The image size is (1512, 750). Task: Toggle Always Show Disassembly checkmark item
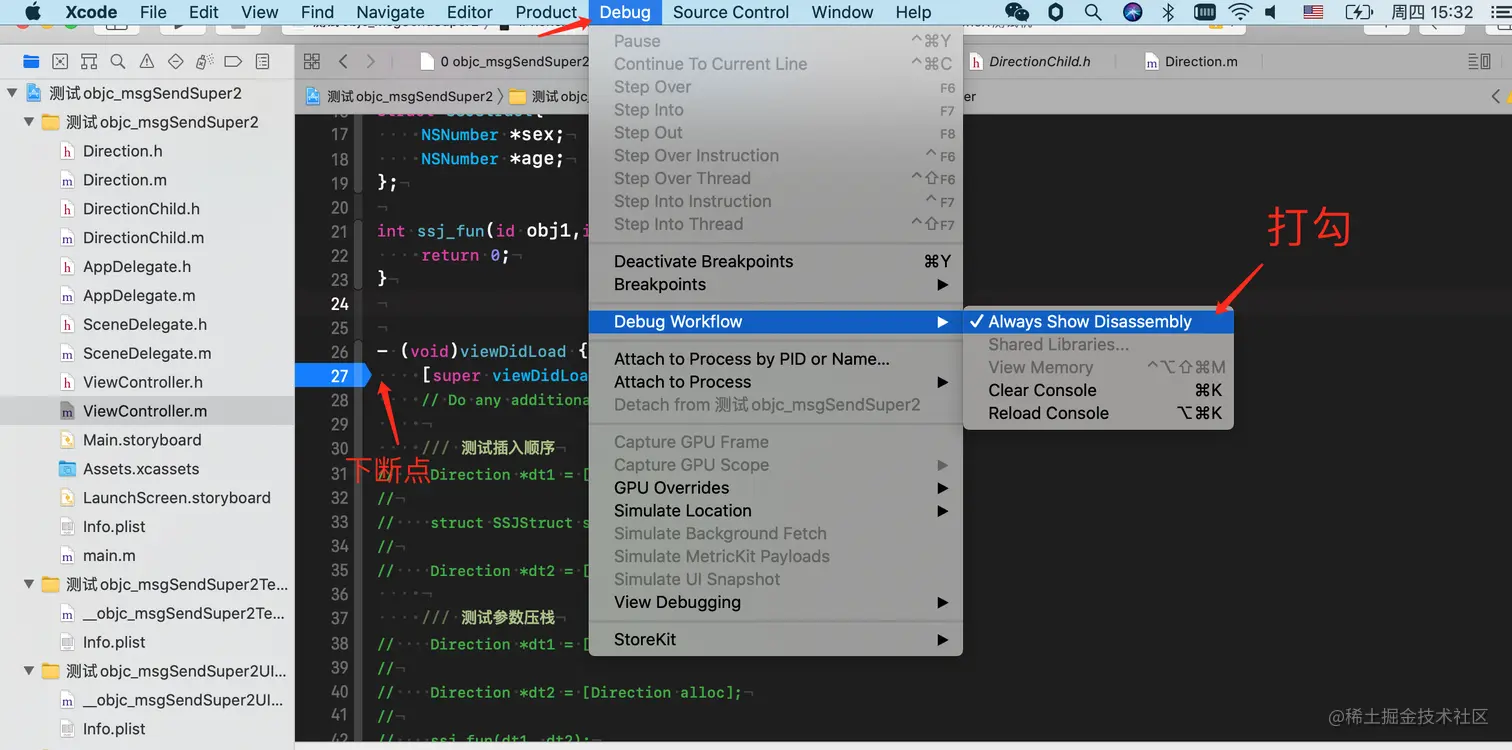[1098, 322]
